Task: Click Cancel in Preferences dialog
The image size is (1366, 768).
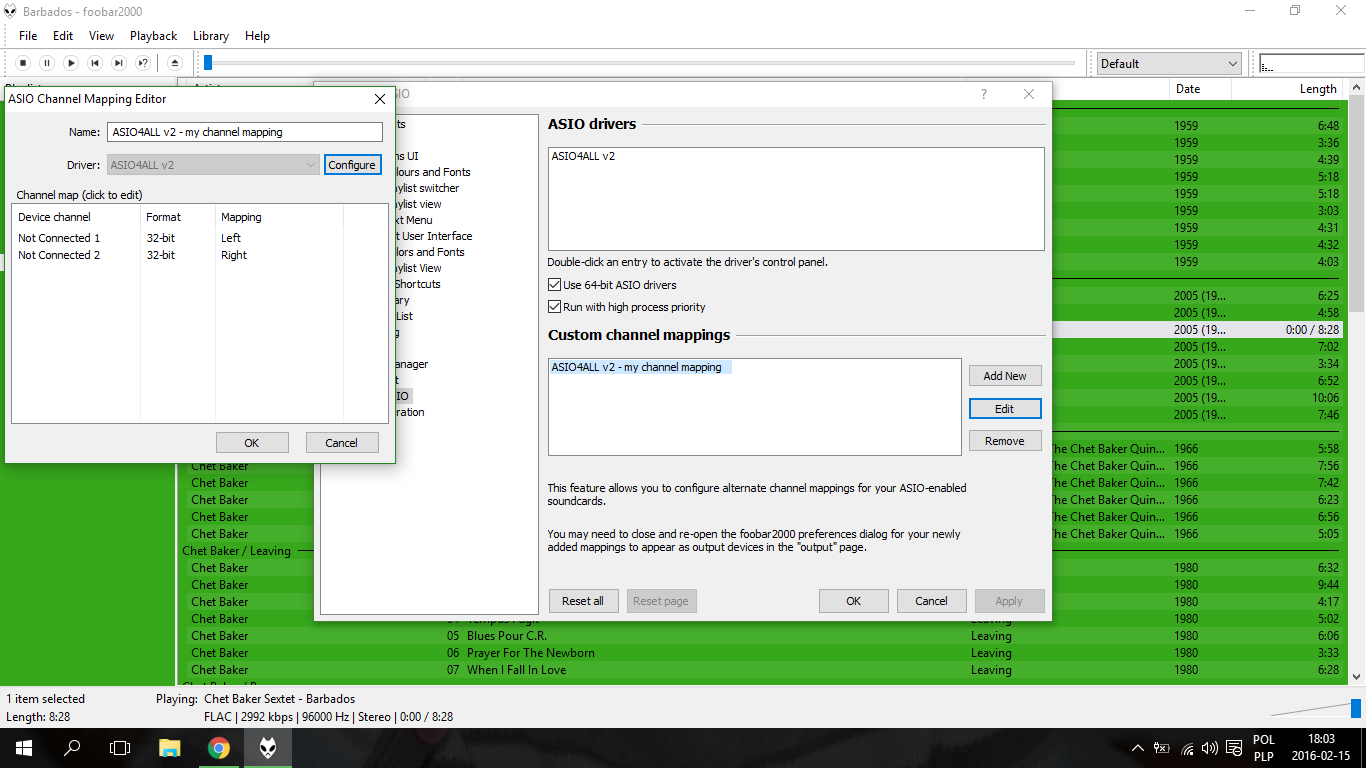Action: click(x=931, y=601)
